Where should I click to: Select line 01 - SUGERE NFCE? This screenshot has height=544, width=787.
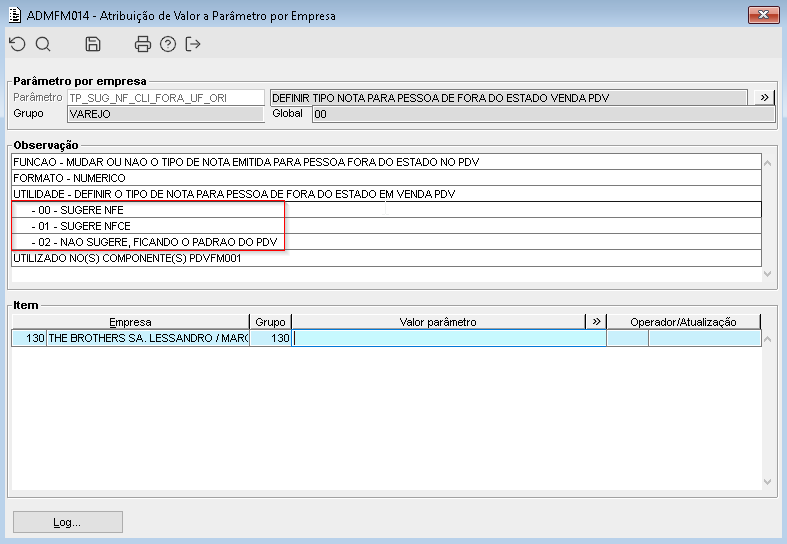click(x=386, y=226)
